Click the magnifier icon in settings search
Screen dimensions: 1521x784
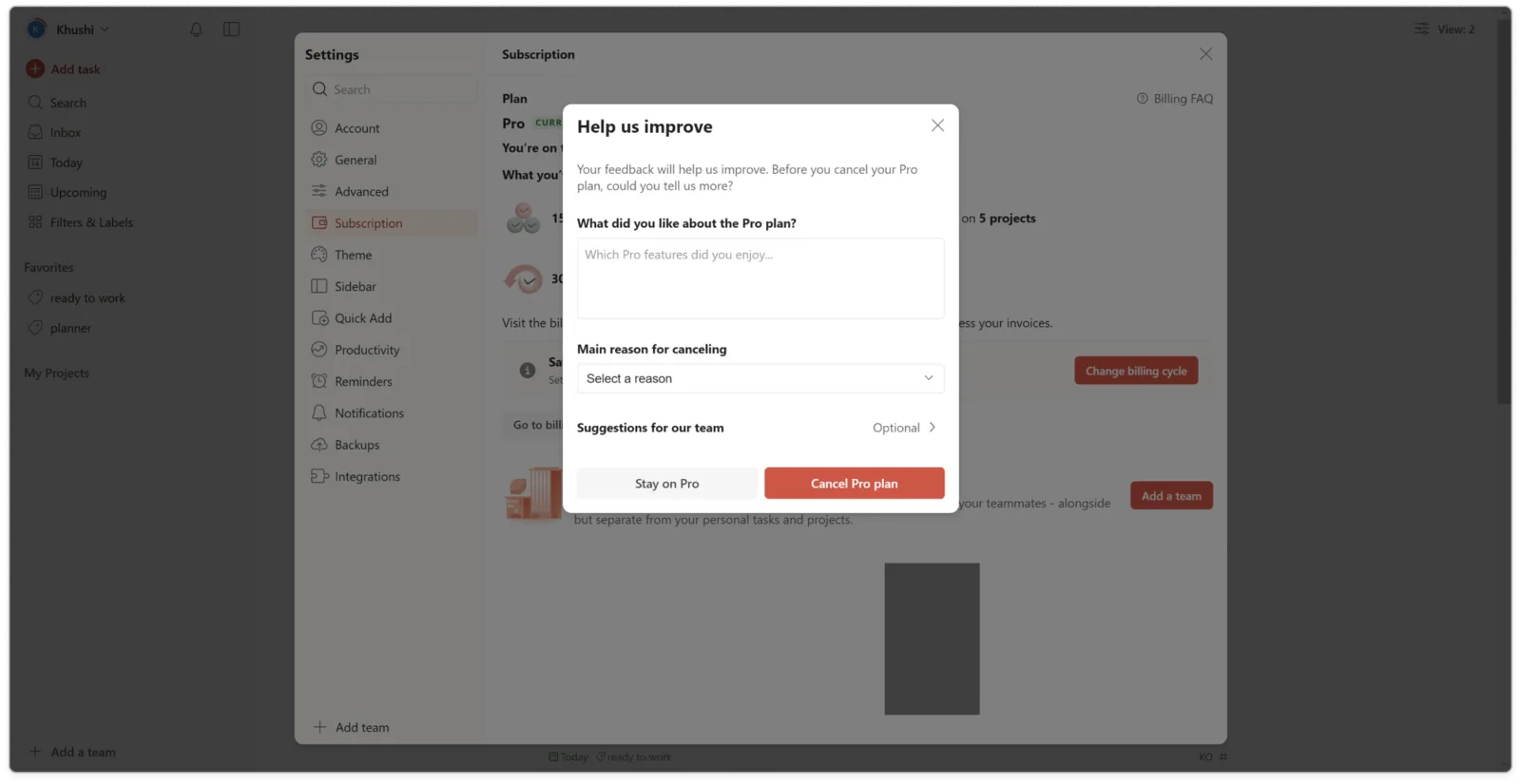(319, 89)
